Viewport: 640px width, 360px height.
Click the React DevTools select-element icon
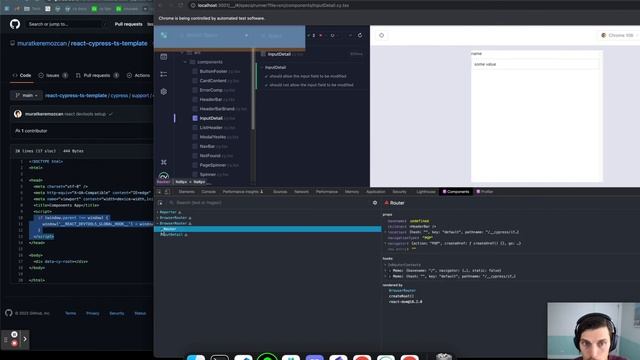[x=160, y=203]
